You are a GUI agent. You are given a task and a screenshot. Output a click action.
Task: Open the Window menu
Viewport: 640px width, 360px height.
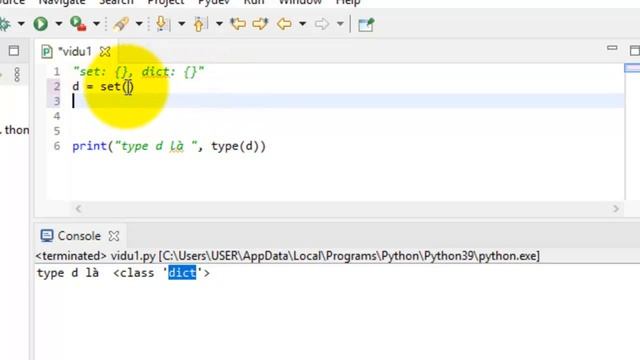(x=300, y=2)
